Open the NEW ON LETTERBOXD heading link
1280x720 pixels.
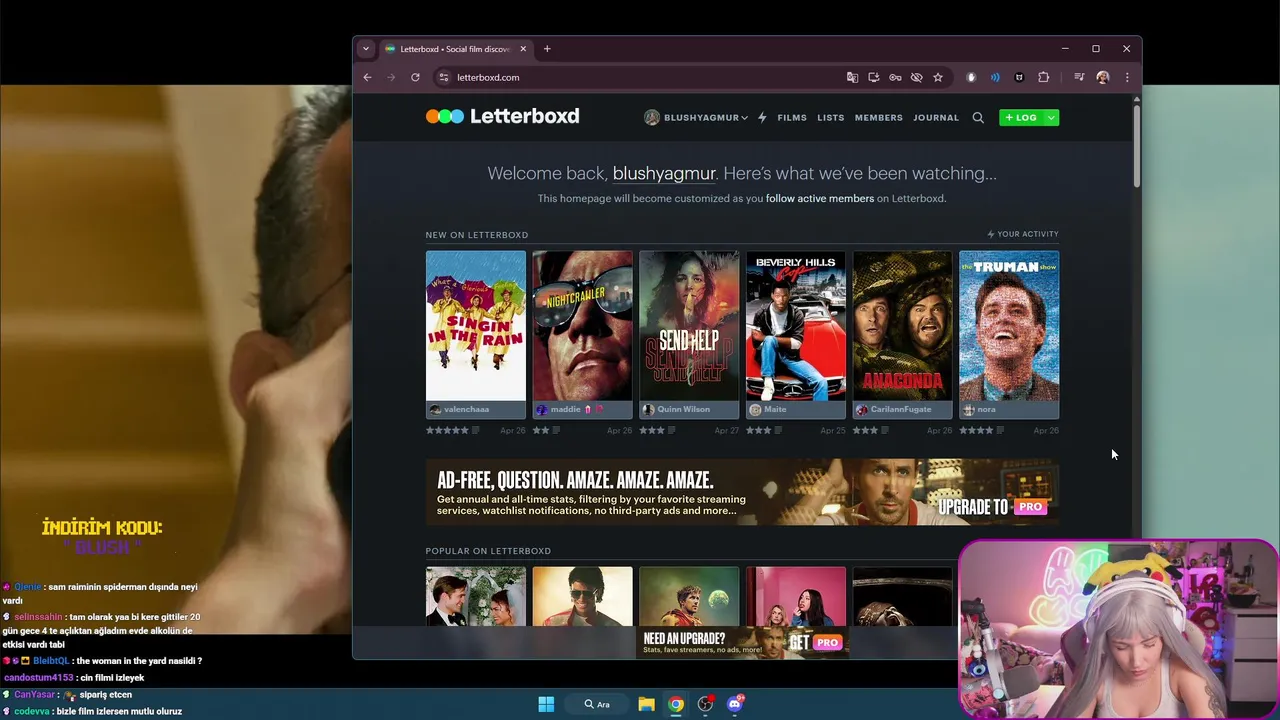click(x=477, y=235)
